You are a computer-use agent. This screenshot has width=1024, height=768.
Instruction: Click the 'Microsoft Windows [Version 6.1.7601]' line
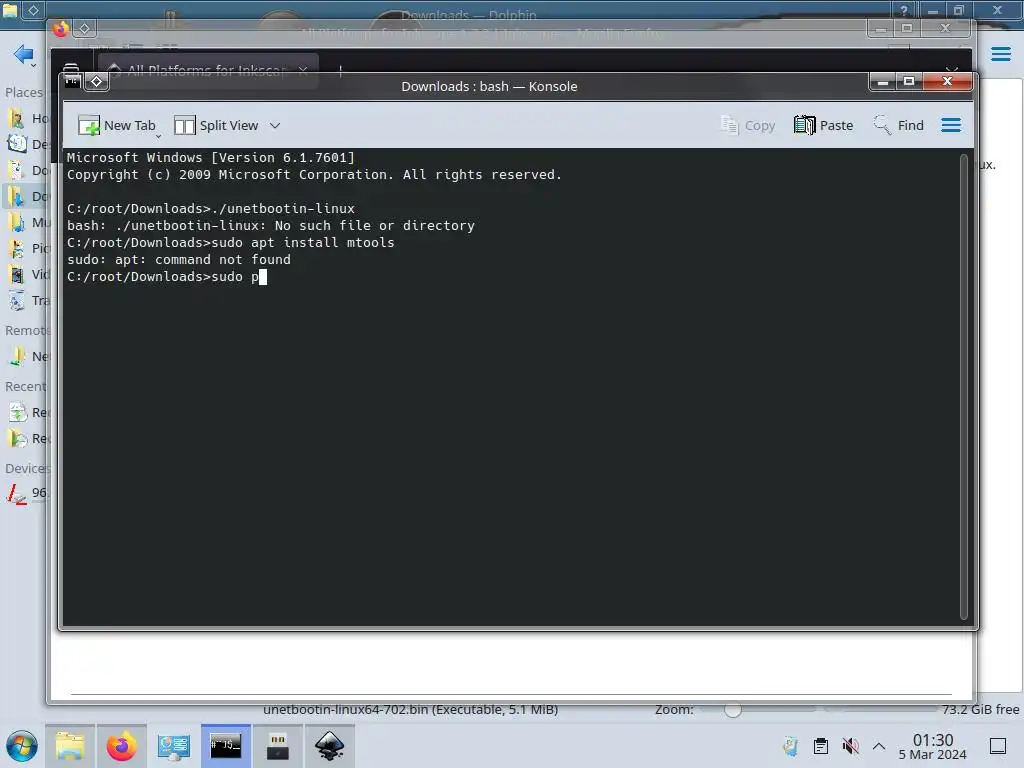click(x=211, y=157)
